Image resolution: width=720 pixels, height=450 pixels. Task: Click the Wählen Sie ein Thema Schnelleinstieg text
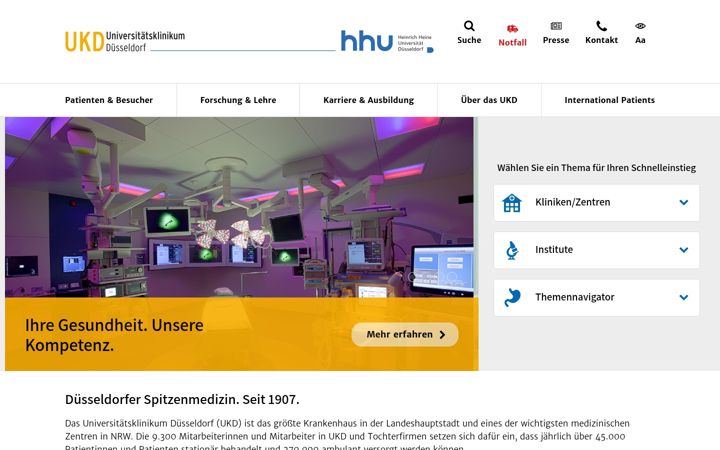(596, 168)
